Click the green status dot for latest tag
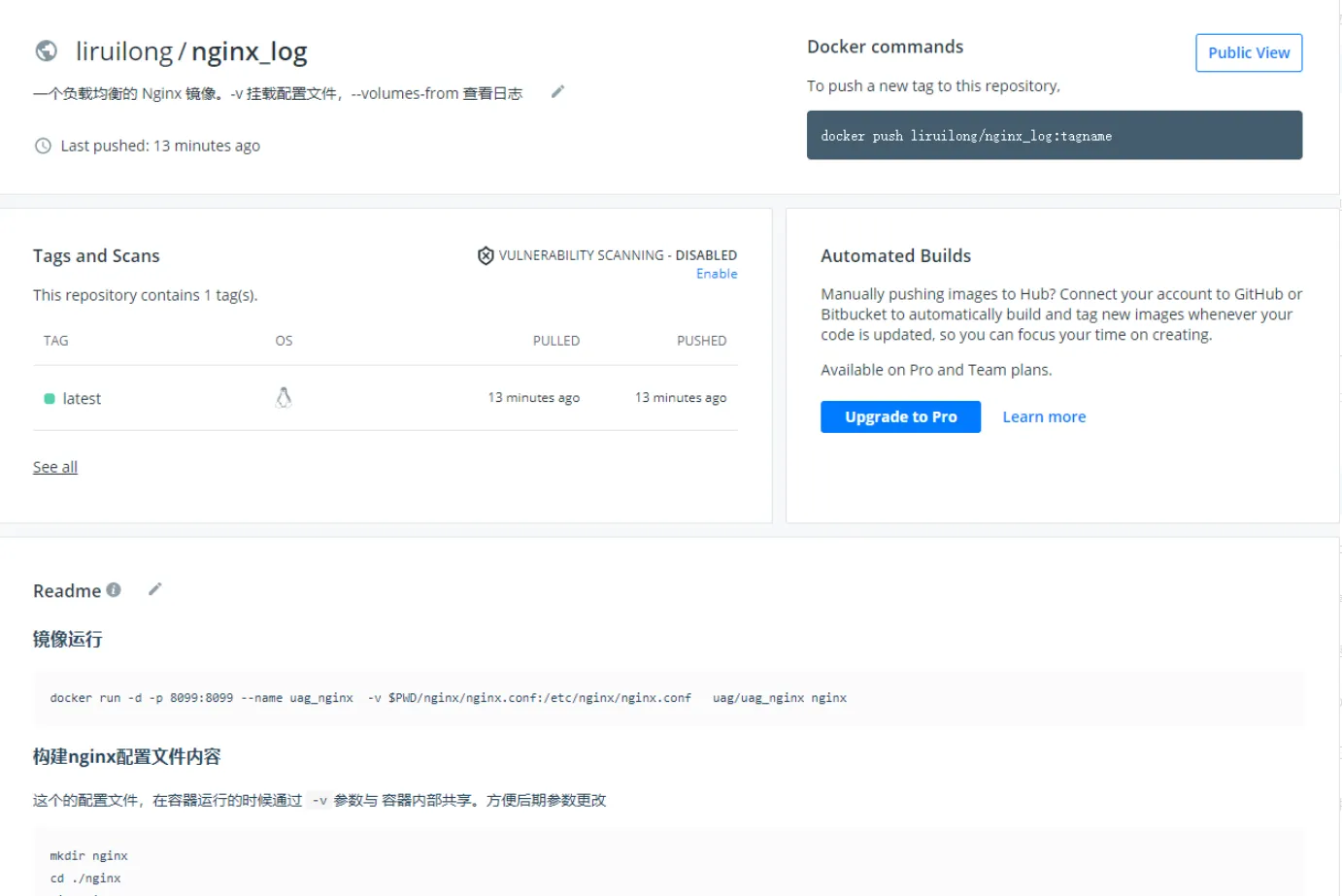Image resolution: width=1342 pixels, height=896 pixels. pos(50,398)
